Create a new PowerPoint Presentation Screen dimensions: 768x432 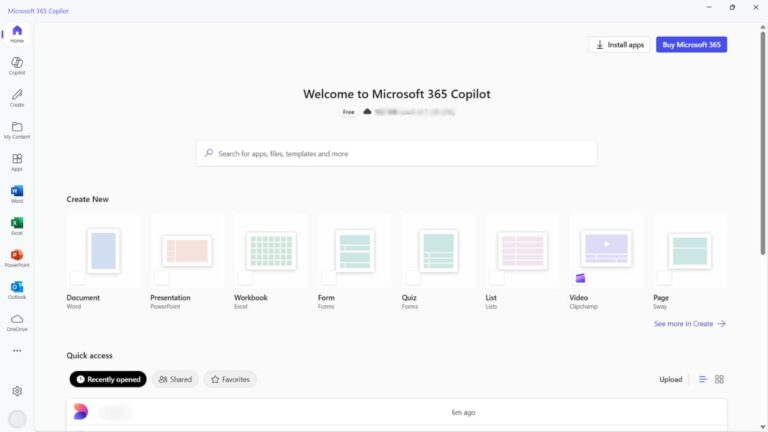coord(187,262)
